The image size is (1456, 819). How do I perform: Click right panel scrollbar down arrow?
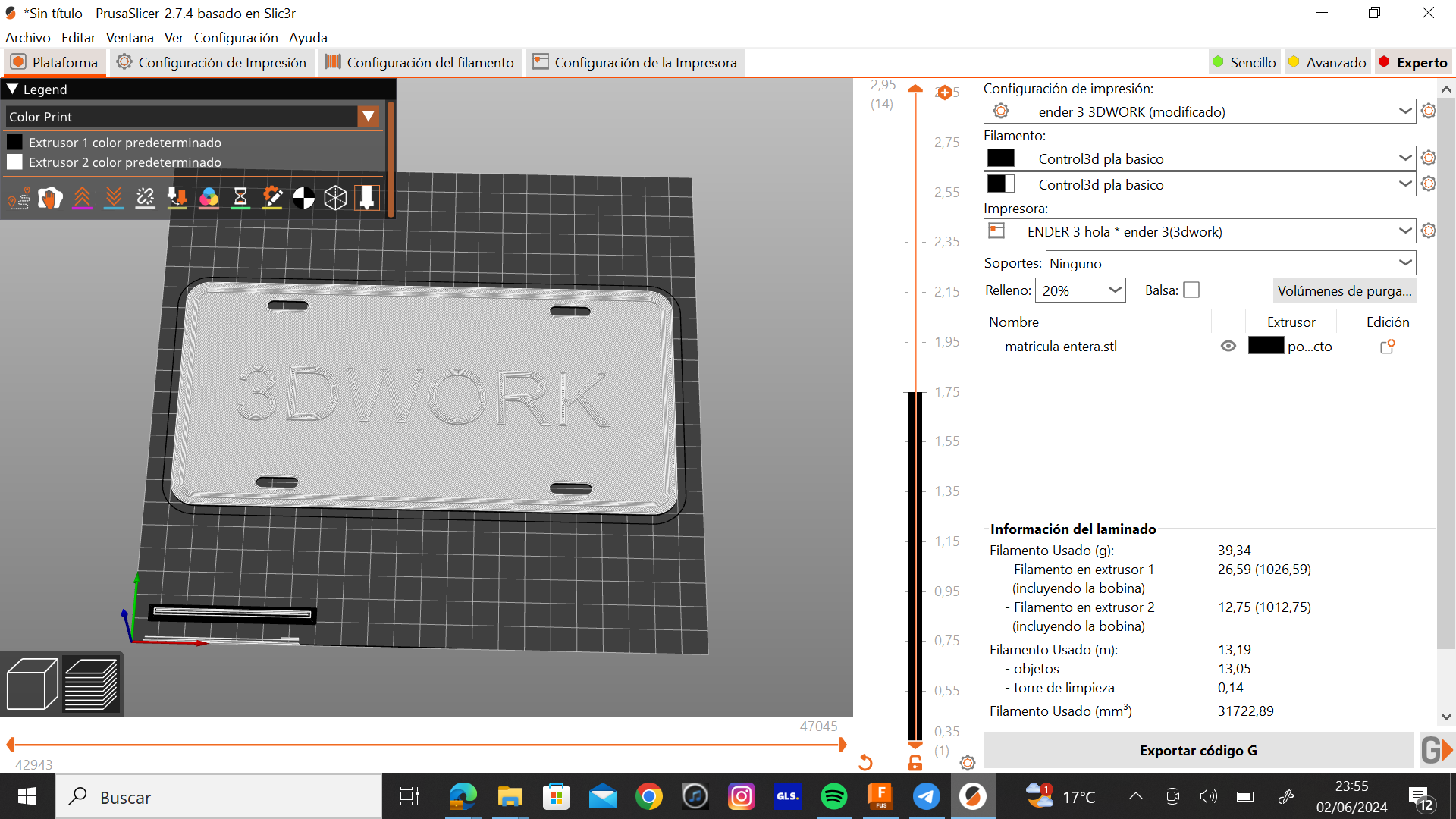click(1445, 717)
